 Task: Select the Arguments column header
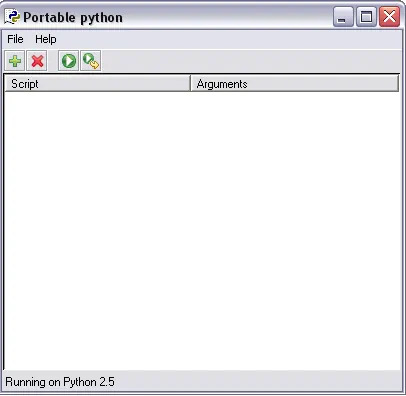click(x=294, y=83)
